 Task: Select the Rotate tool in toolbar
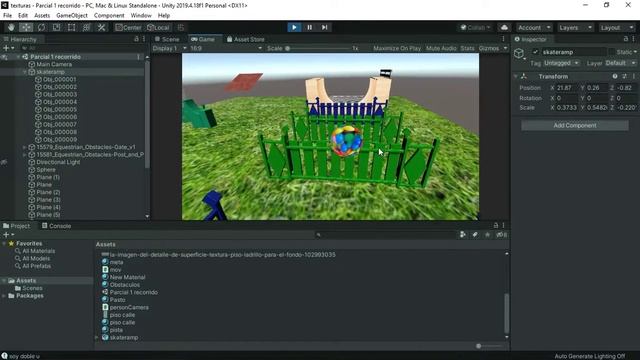click(x=41, y=27)
